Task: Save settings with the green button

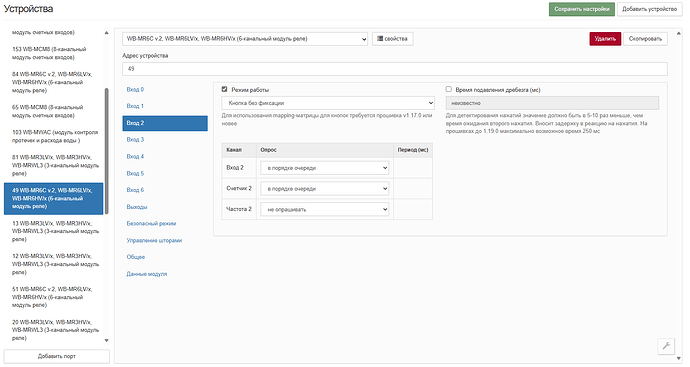Action: pos(581,9)
